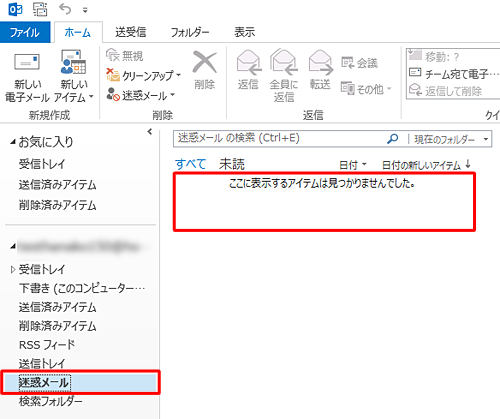Open the その他 reply options dropdown
Viewport: 500px width, 419px height.
point(366,89)
